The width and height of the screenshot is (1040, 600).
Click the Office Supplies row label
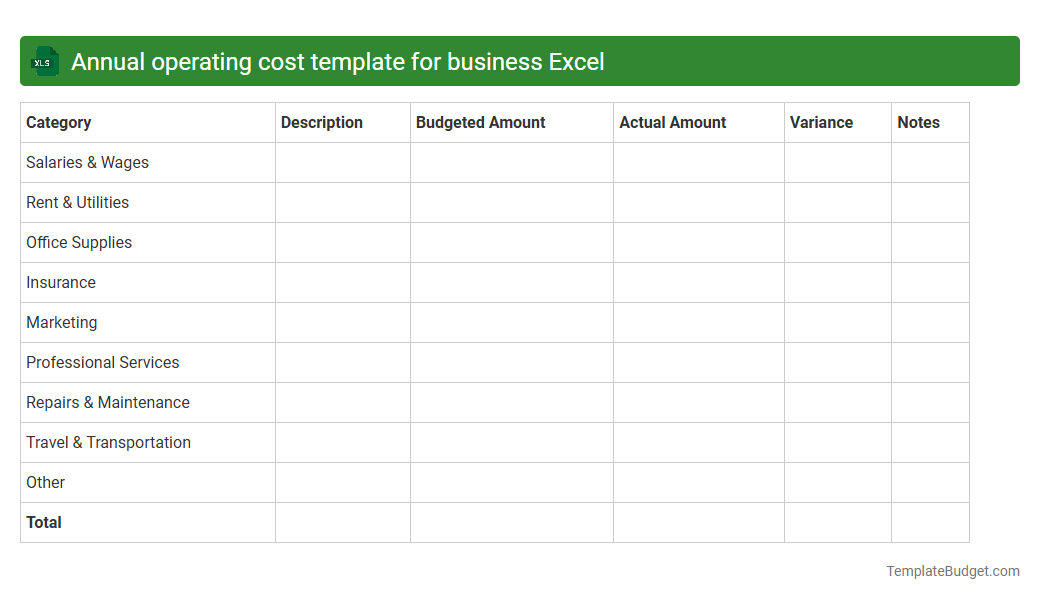(x=79, y=242)
